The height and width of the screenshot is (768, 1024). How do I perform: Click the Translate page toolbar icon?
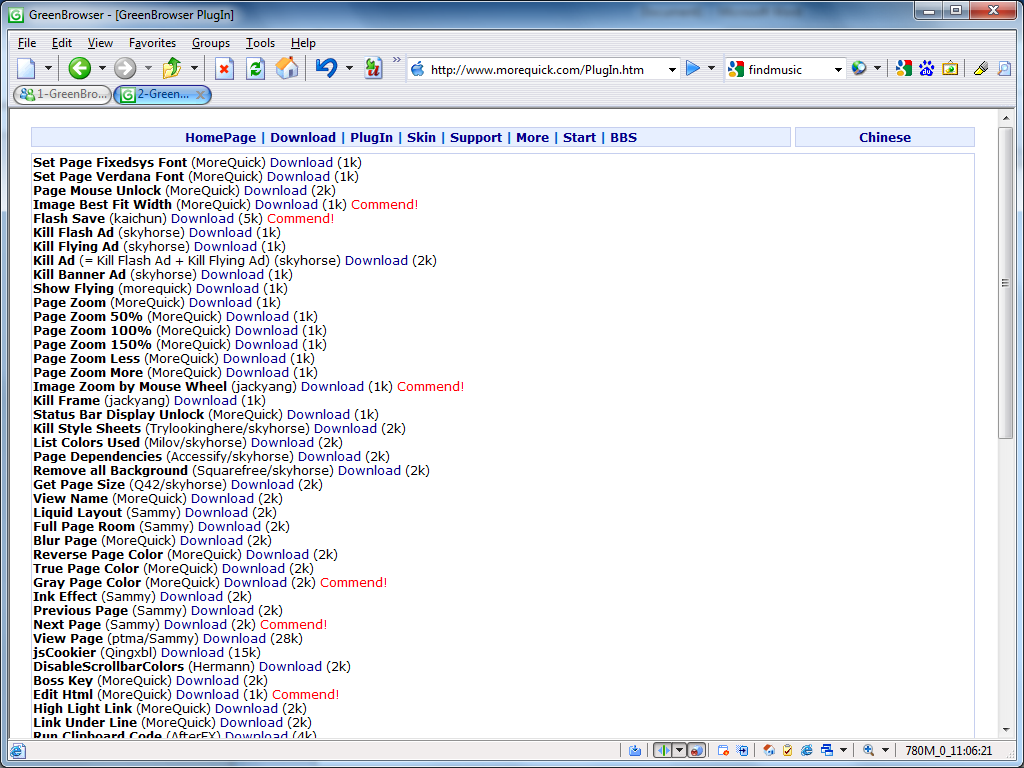pos(373,68)
